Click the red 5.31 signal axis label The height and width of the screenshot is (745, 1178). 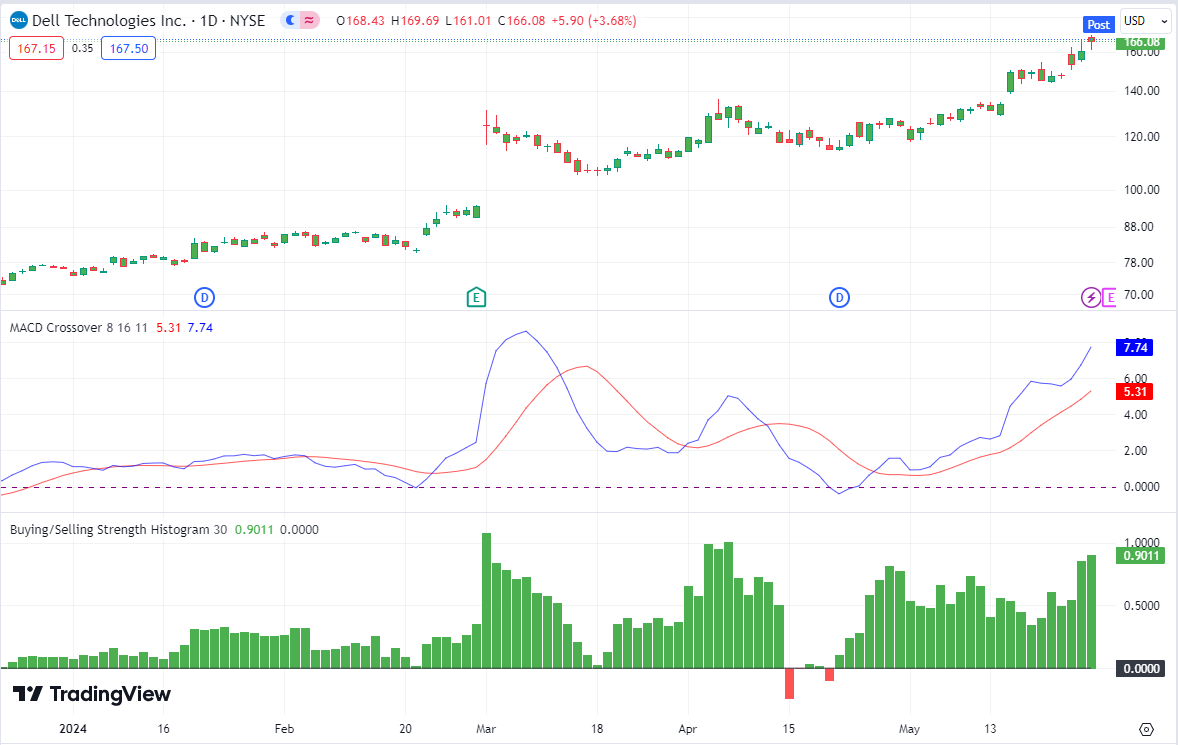1134,391
